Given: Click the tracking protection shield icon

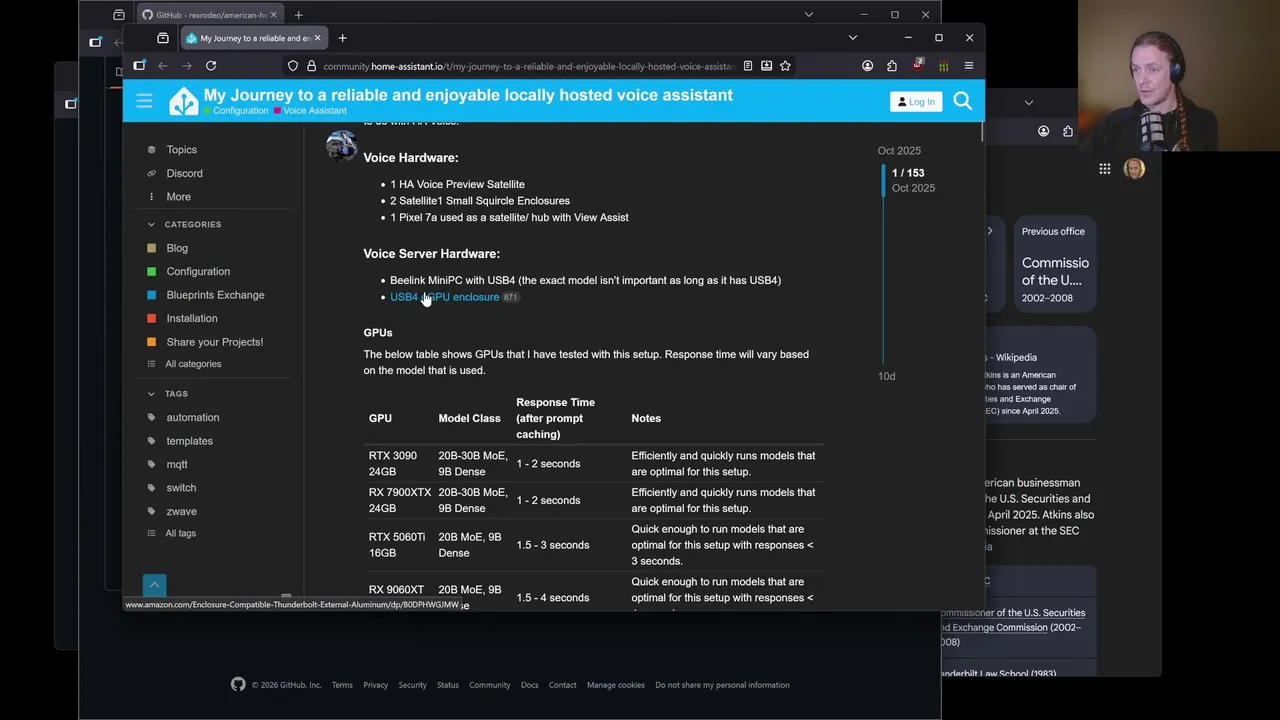Looking at the screenshot, I should pyautogui.click(x=293, y=66).
